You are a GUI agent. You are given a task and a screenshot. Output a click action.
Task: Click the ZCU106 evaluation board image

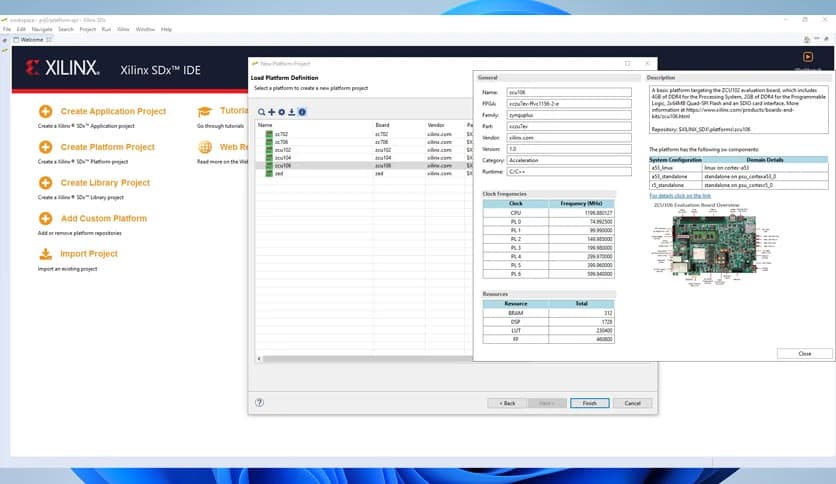coord(713,247)
